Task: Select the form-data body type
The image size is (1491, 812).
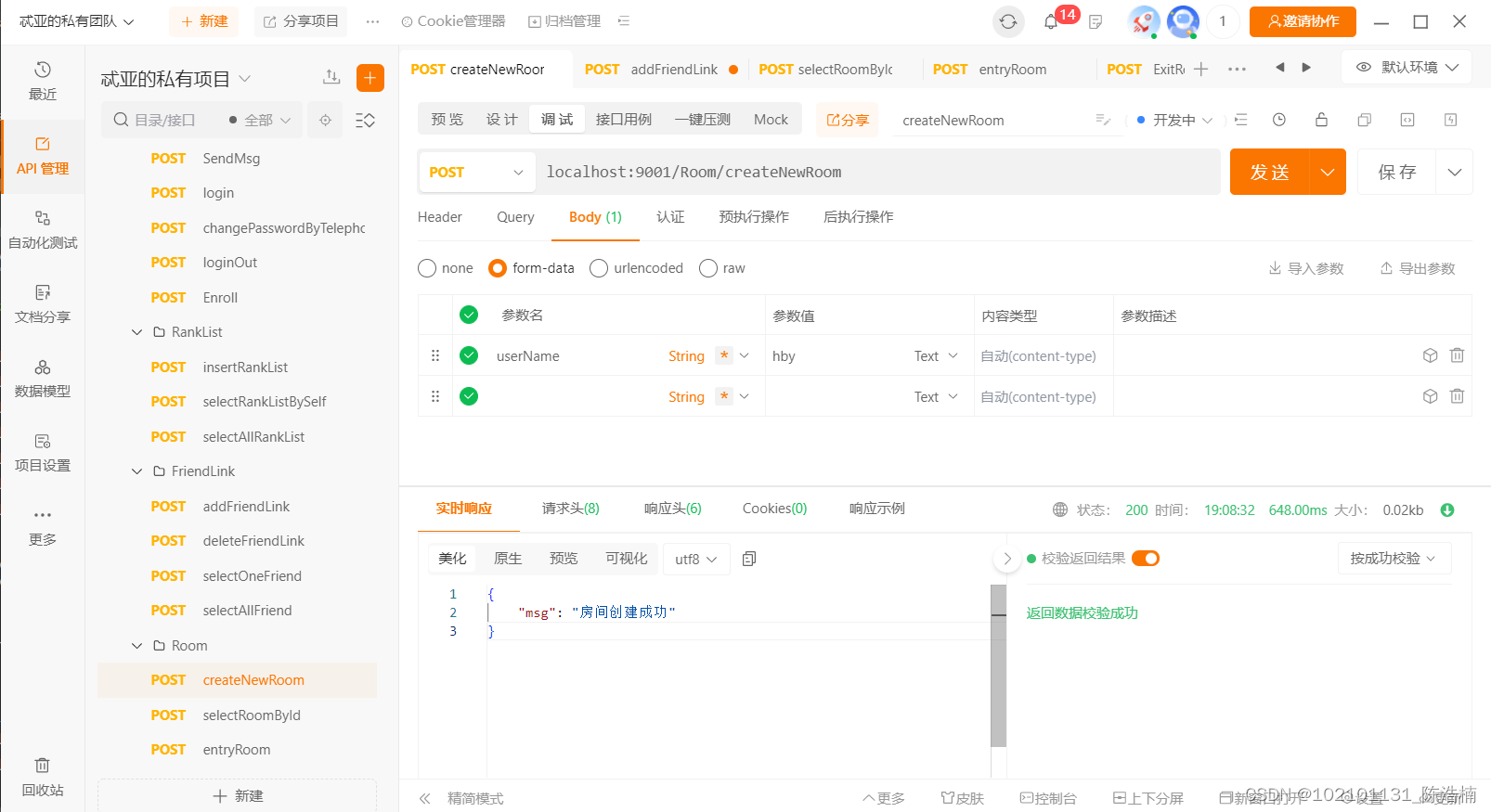Action: [x=498, y=268]
